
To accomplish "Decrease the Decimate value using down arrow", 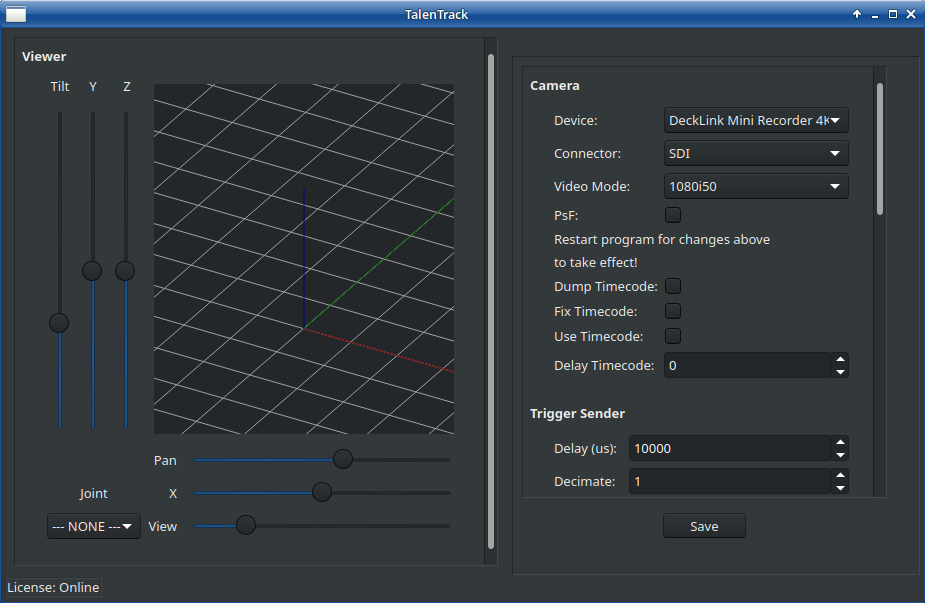I will [840, 488].
